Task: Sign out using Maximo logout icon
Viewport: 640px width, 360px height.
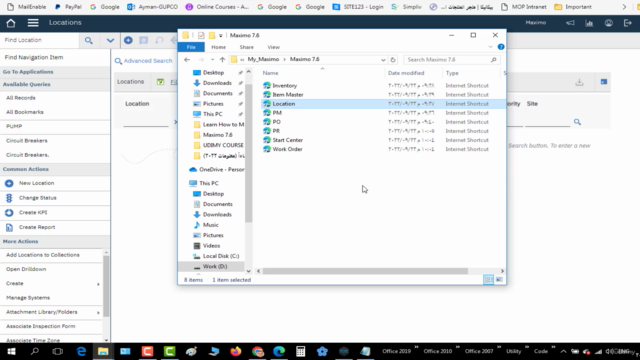Action: 628,23
